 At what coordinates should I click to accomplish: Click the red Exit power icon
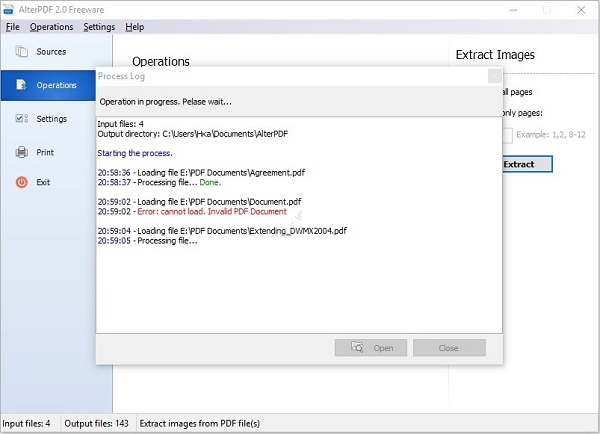tap(21, 182)
